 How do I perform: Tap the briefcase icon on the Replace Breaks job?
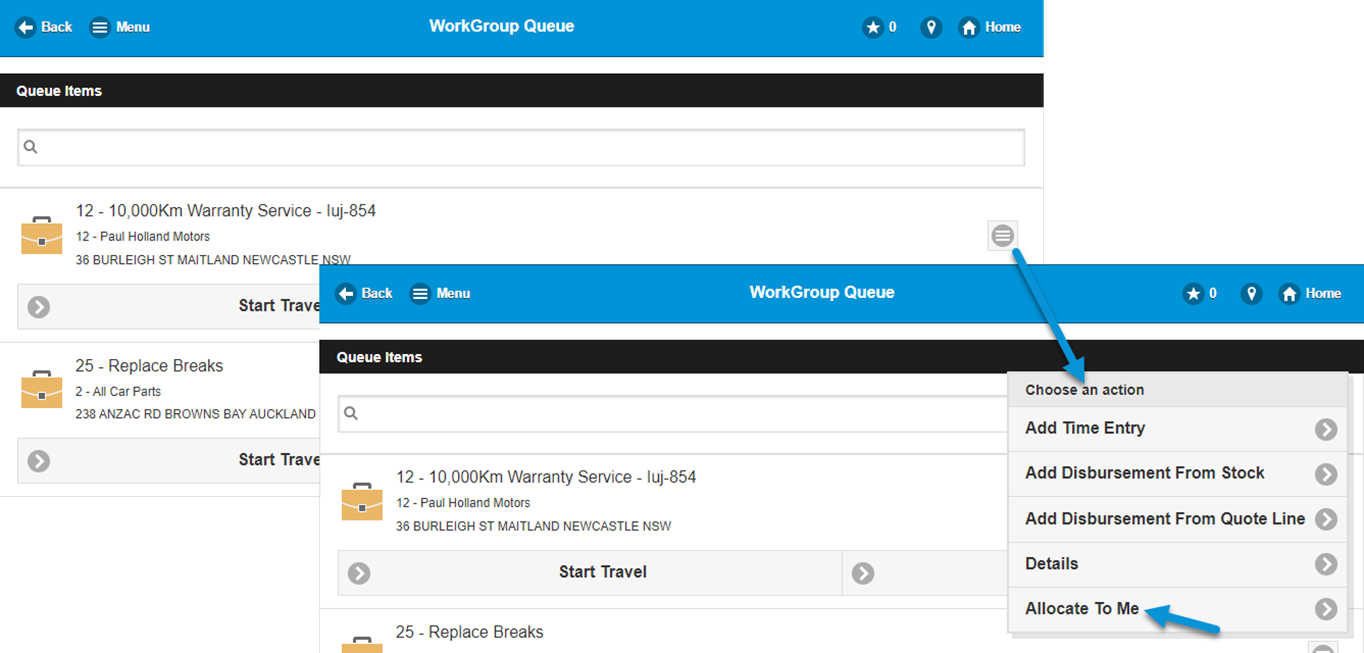(x=41, y=389)
